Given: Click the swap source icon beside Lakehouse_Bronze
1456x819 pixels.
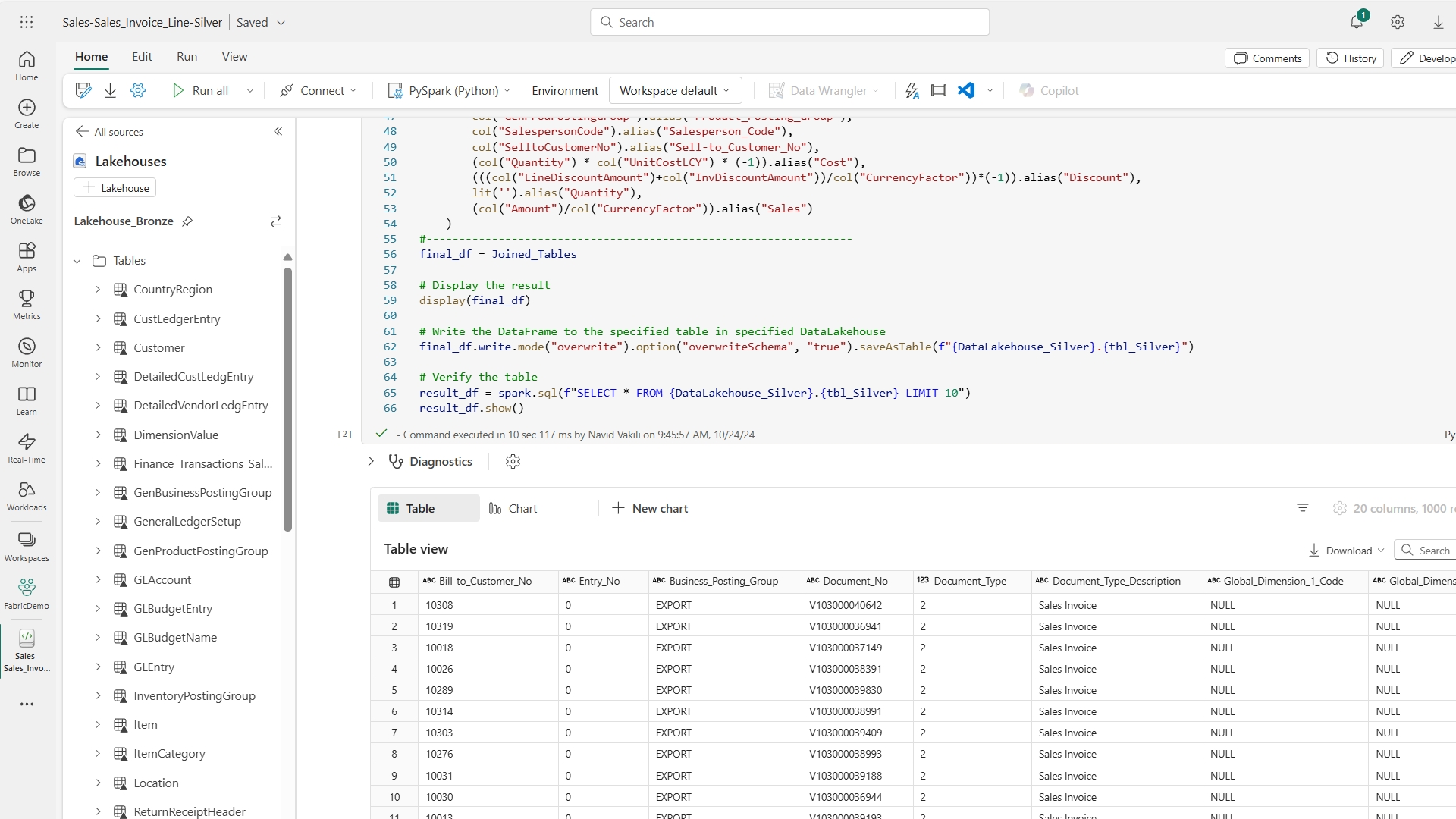Looking at the screenshot, I should coord(275,221).
